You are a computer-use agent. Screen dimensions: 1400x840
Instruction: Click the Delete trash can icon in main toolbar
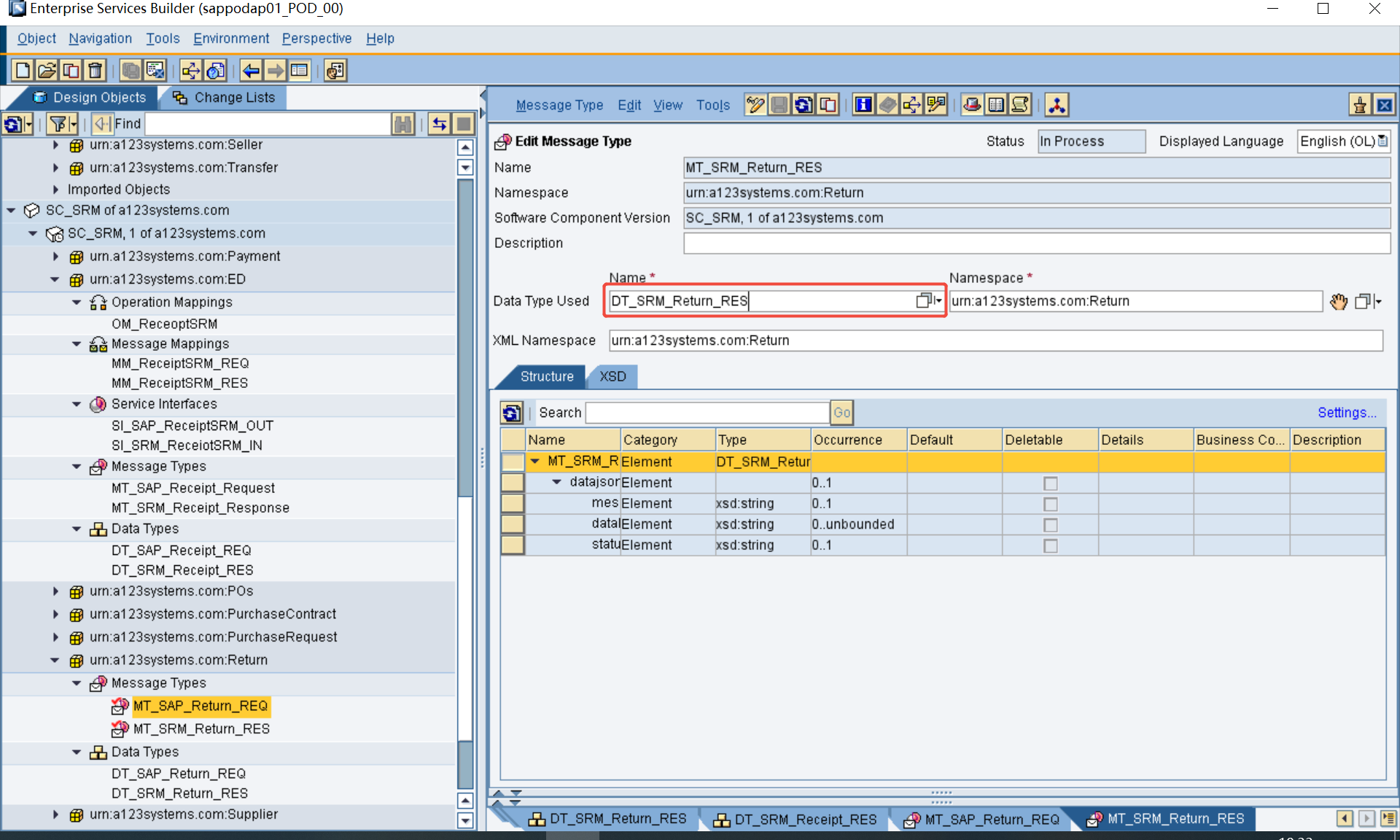coord(95,71)
